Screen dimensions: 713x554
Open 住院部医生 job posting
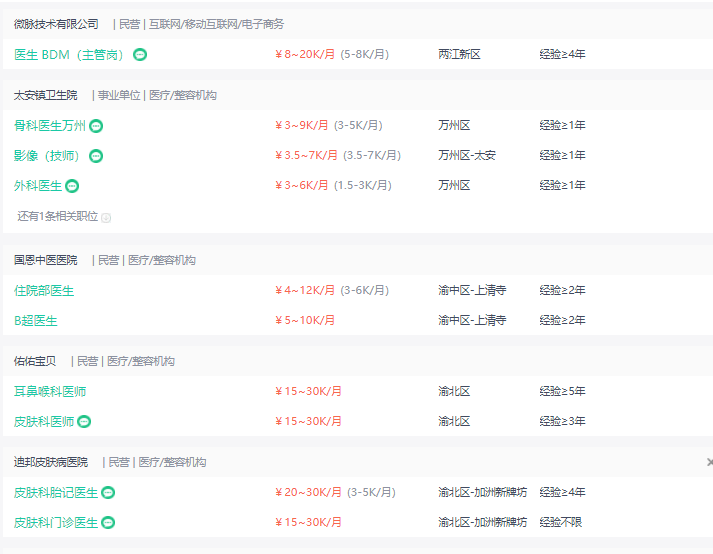coord(44,291)
